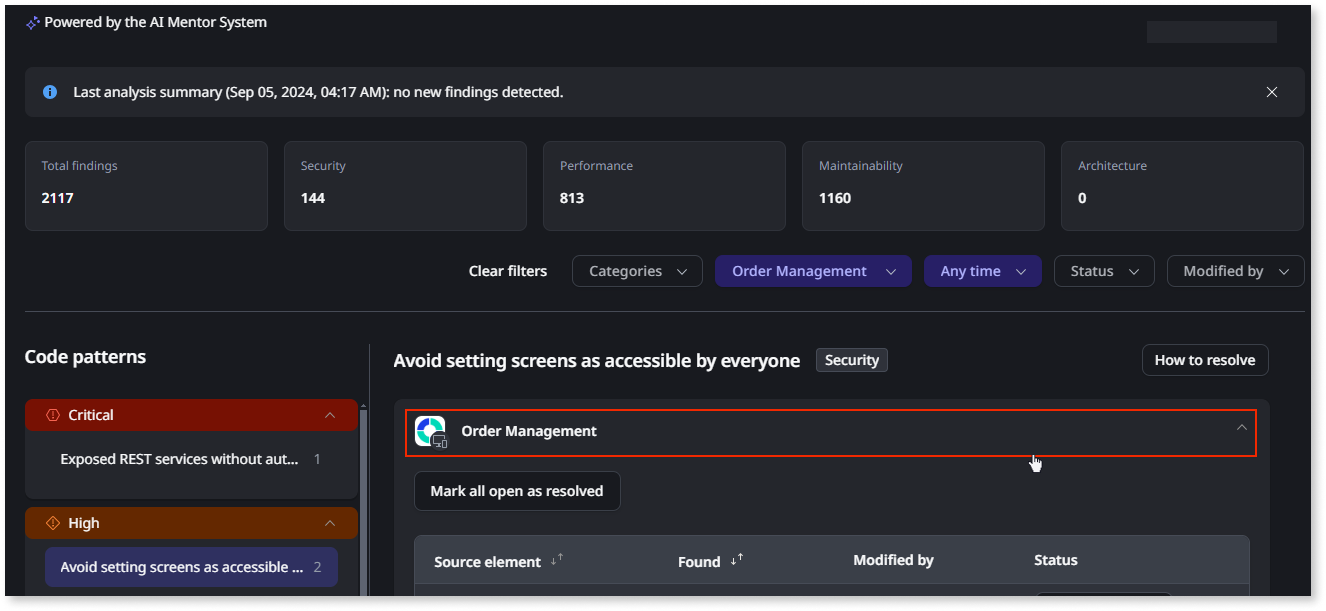This screenshot has width=1326, height=611.
Task: Click the Clear filters link
Action: pyautogui.click(x=508, y=271)
